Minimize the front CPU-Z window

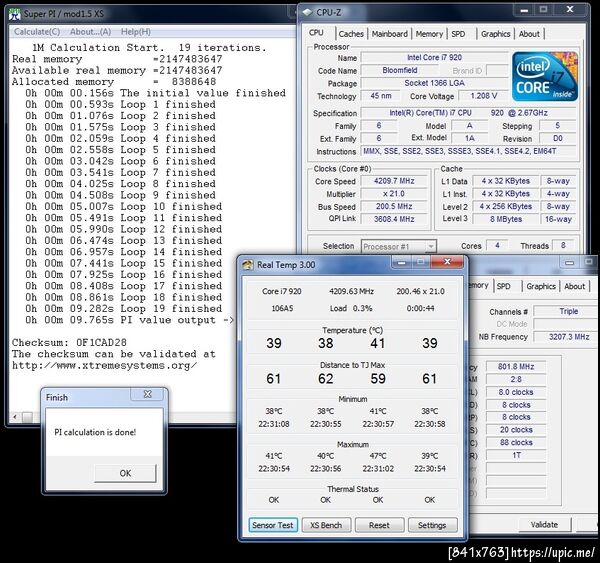click(x=524, y=10)
